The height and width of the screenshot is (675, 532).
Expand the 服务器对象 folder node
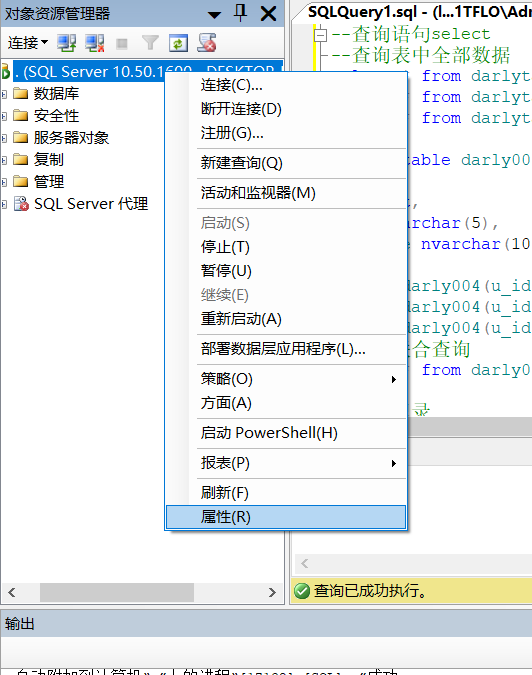[4, 138]
